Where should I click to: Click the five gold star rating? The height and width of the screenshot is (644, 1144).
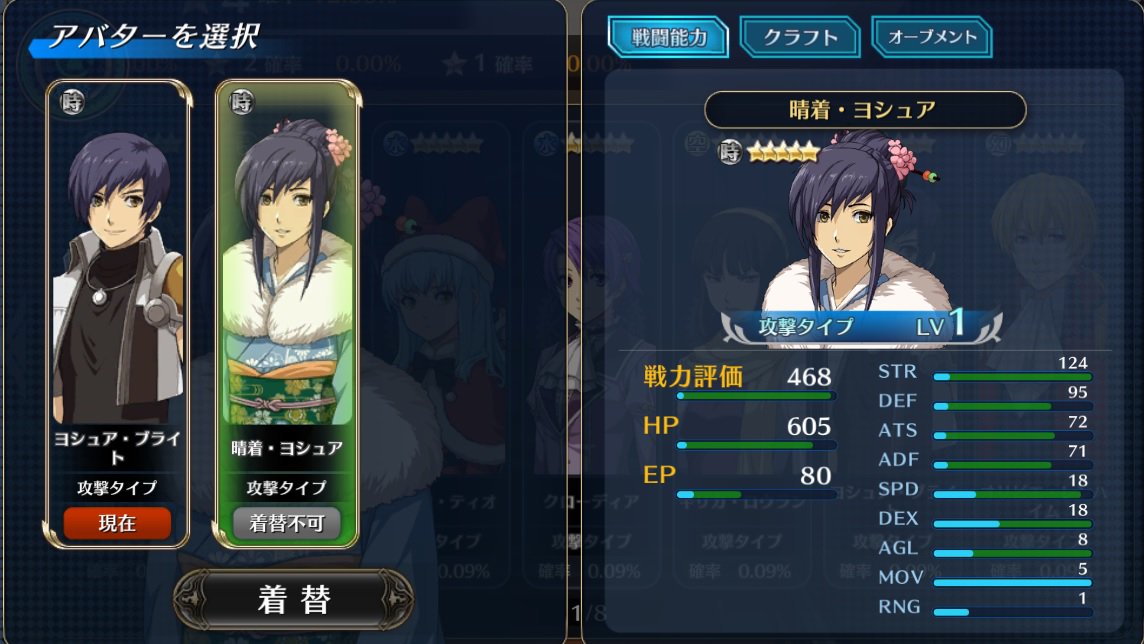[784, 152]
